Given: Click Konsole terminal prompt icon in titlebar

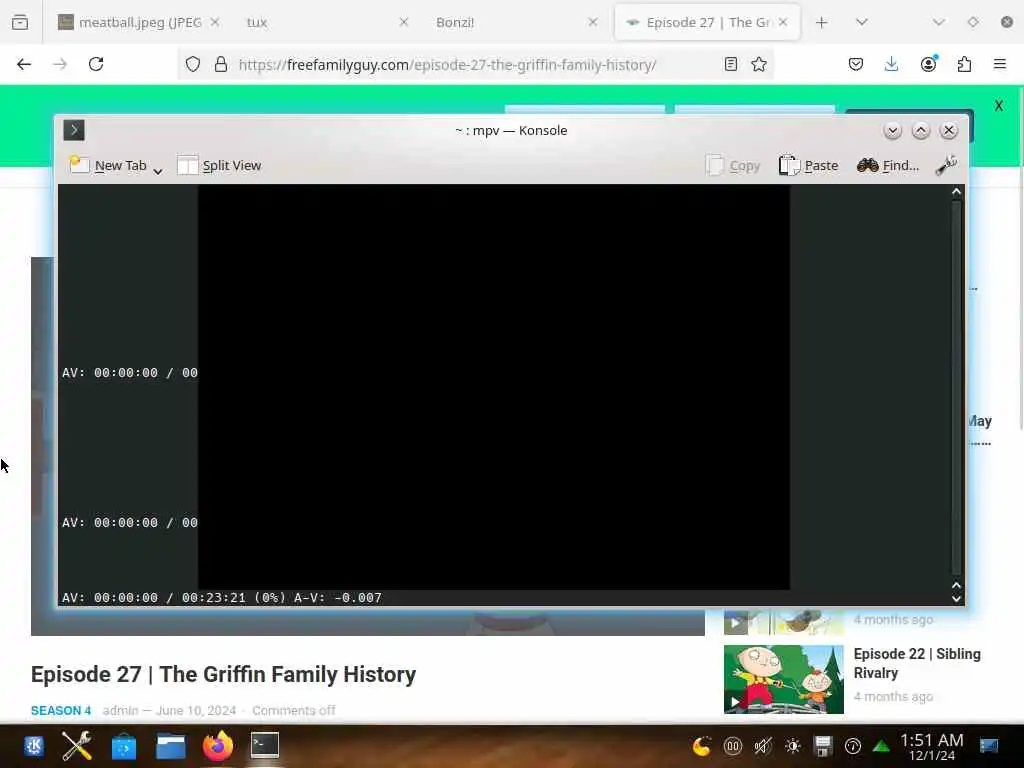Looking at the screenshot, I should click(74, 130).
